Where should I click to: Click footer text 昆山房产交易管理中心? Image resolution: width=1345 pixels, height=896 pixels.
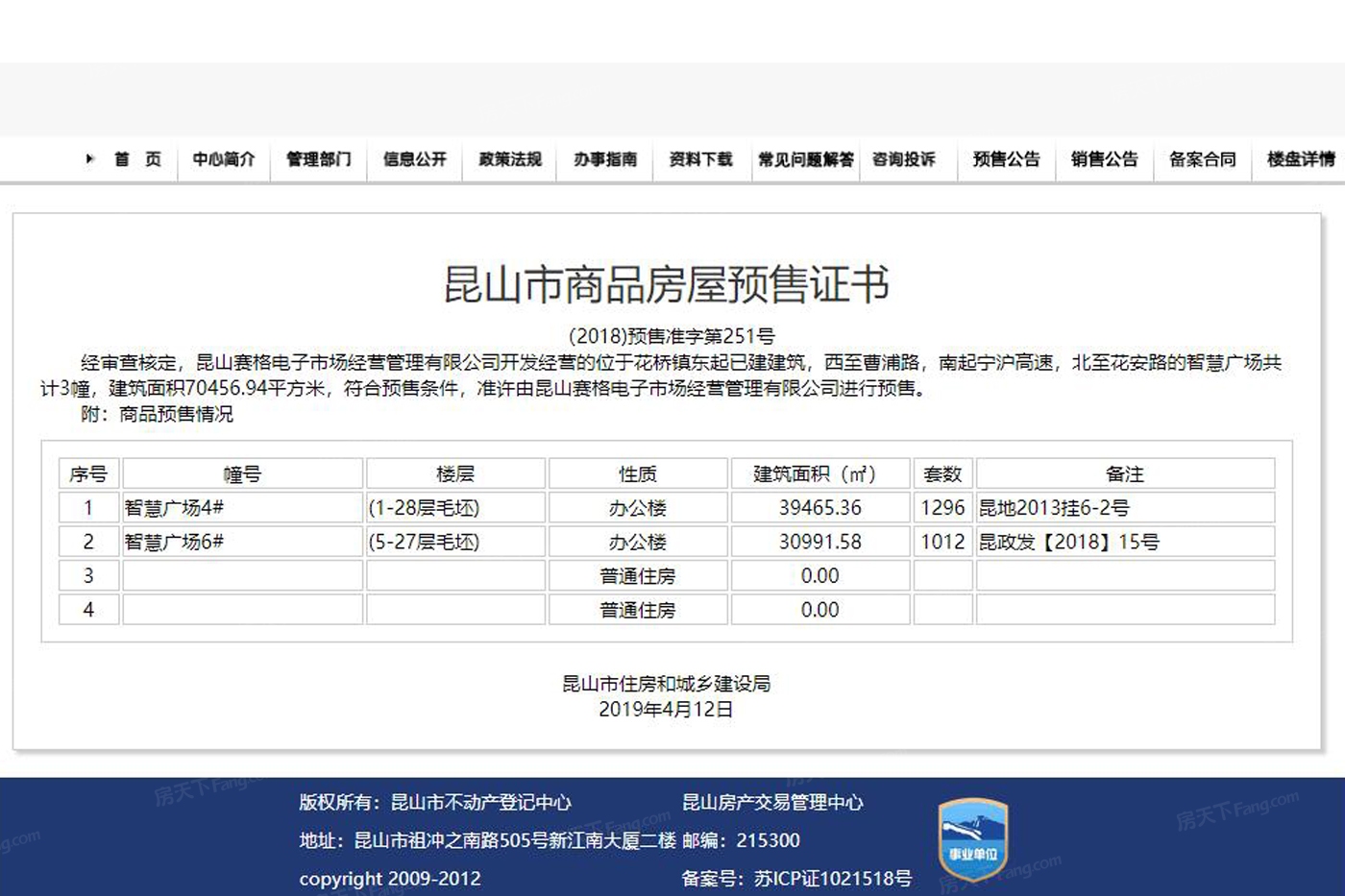[x=772, y=803]
